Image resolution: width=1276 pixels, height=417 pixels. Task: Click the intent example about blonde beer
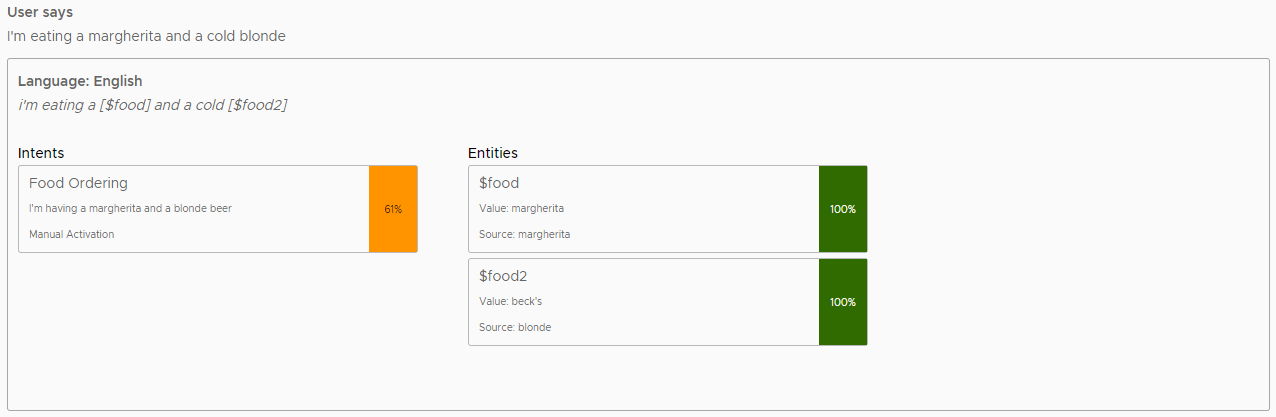pyautogui.click(x=130, y=208)
